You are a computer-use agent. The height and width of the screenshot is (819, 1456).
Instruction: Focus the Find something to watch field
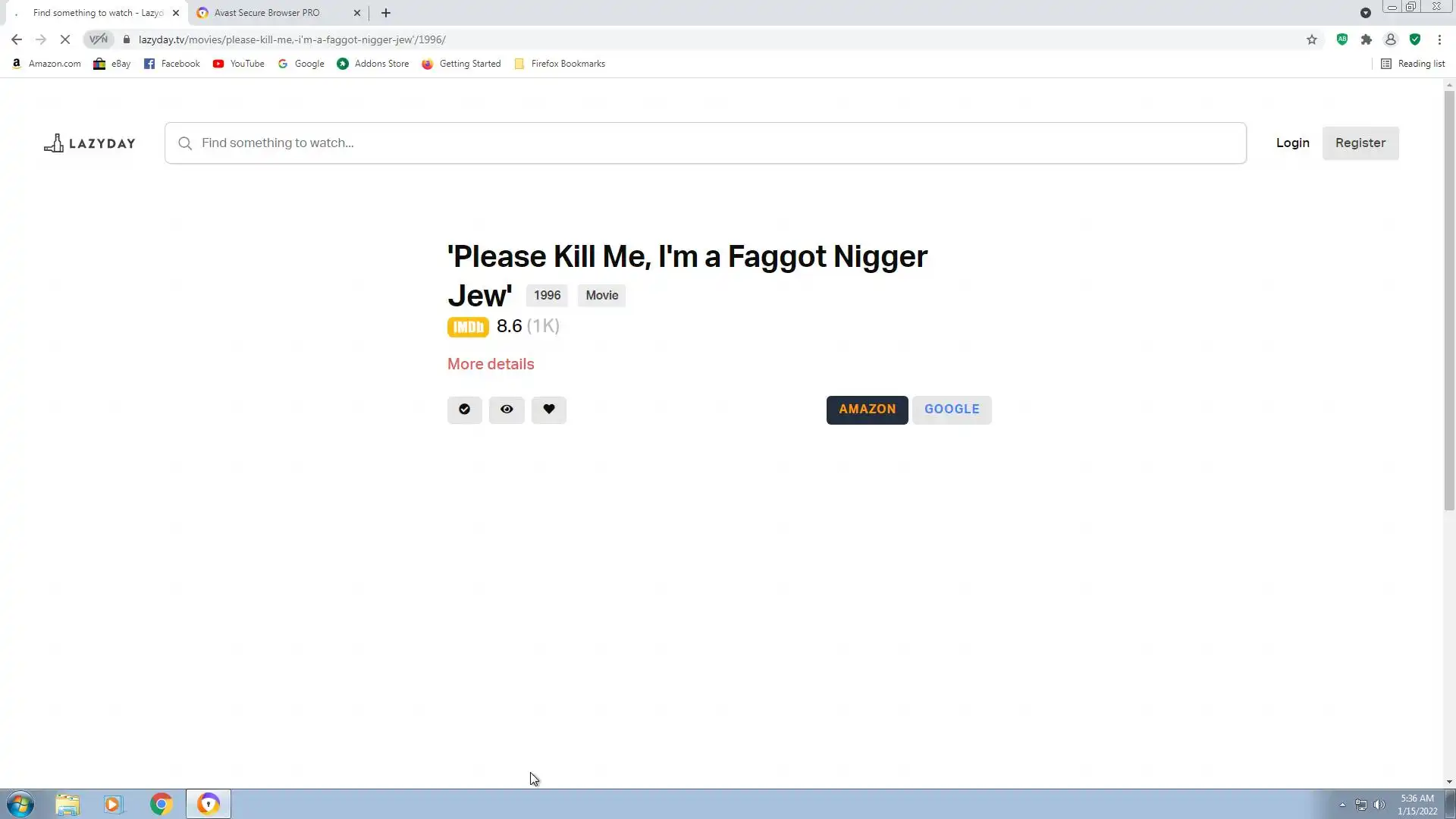pyautogui.click(x=705, y=143)
